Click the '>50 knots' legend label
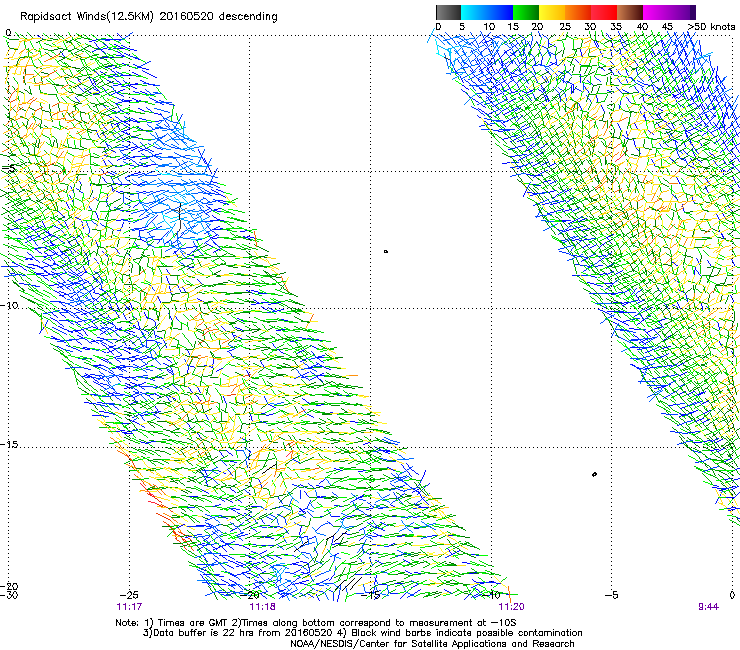Image resolution: width=740 pixels, height=650 pixels. [712, 27]
